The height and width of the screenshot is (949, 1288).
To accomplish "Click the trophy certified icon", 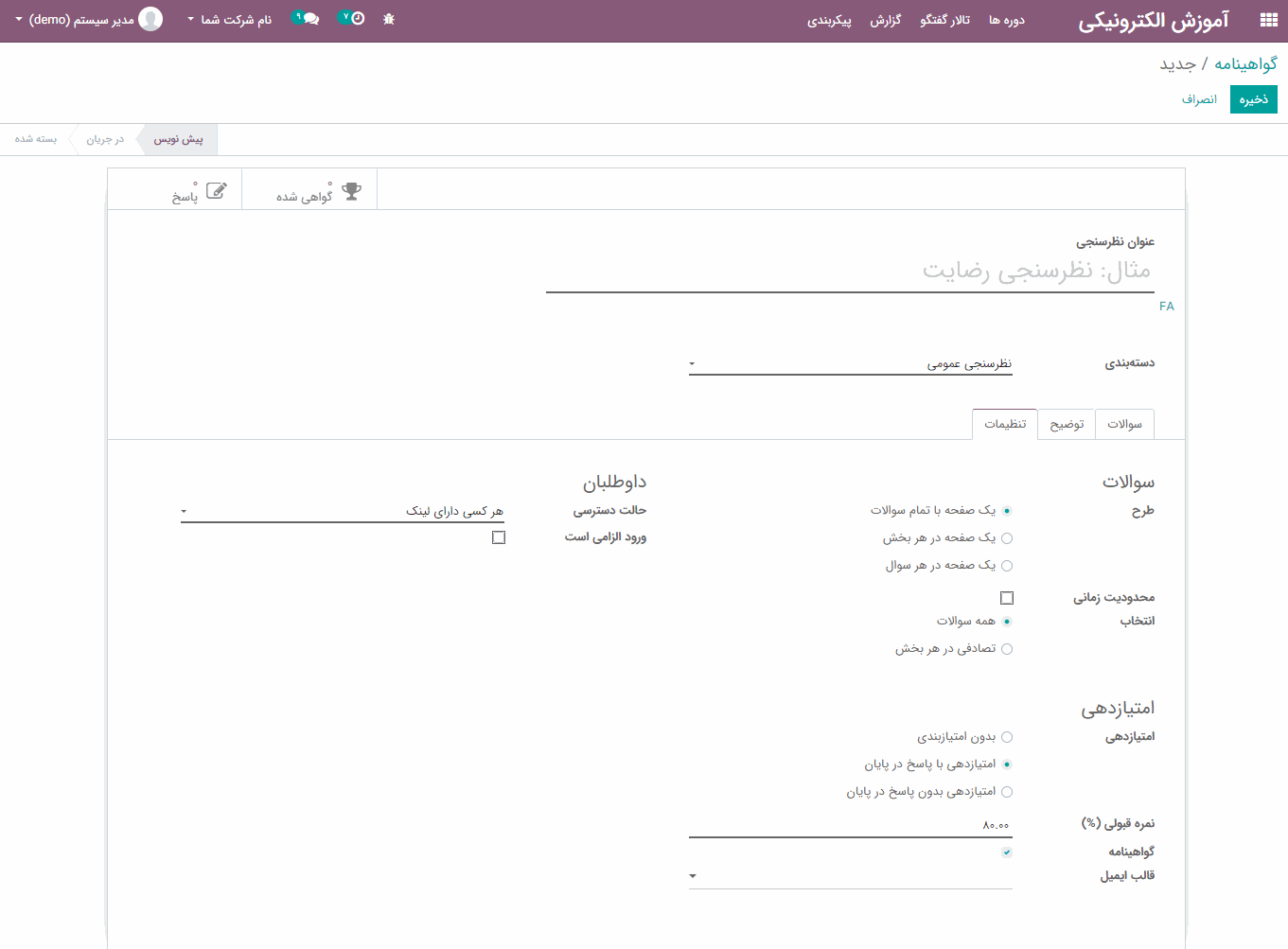I will [351, 191].
